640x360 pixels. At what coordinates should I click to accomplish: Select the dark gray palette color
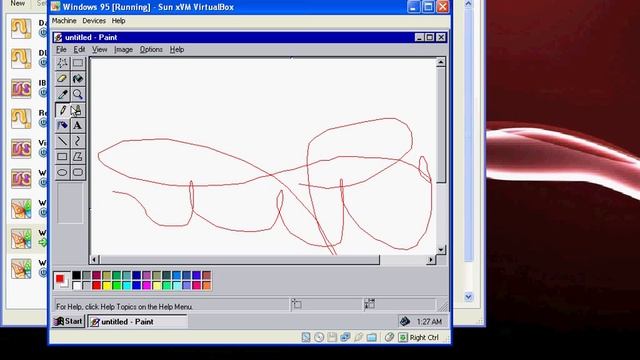87,275
